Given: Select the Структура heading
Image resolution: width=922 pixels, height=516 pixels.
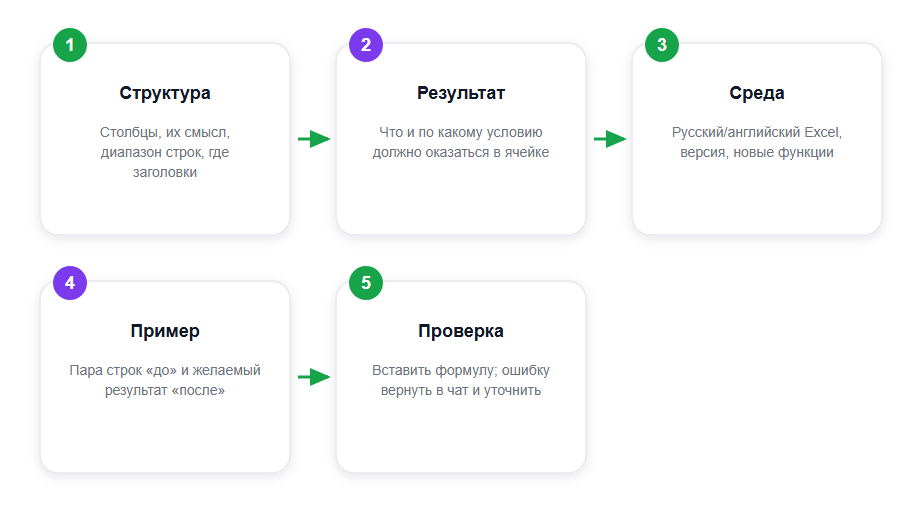Looking at the screenshot, I should [x=165, y=93].
